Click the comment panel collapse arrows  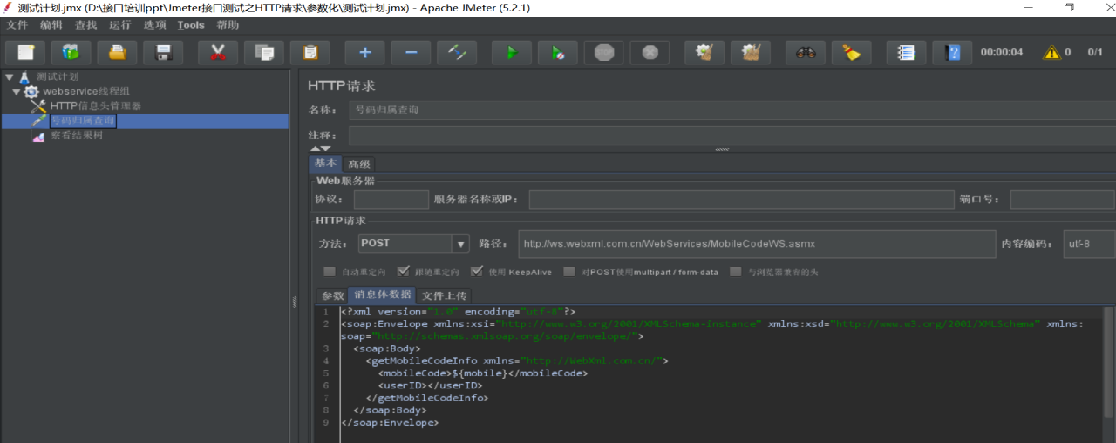320,149
